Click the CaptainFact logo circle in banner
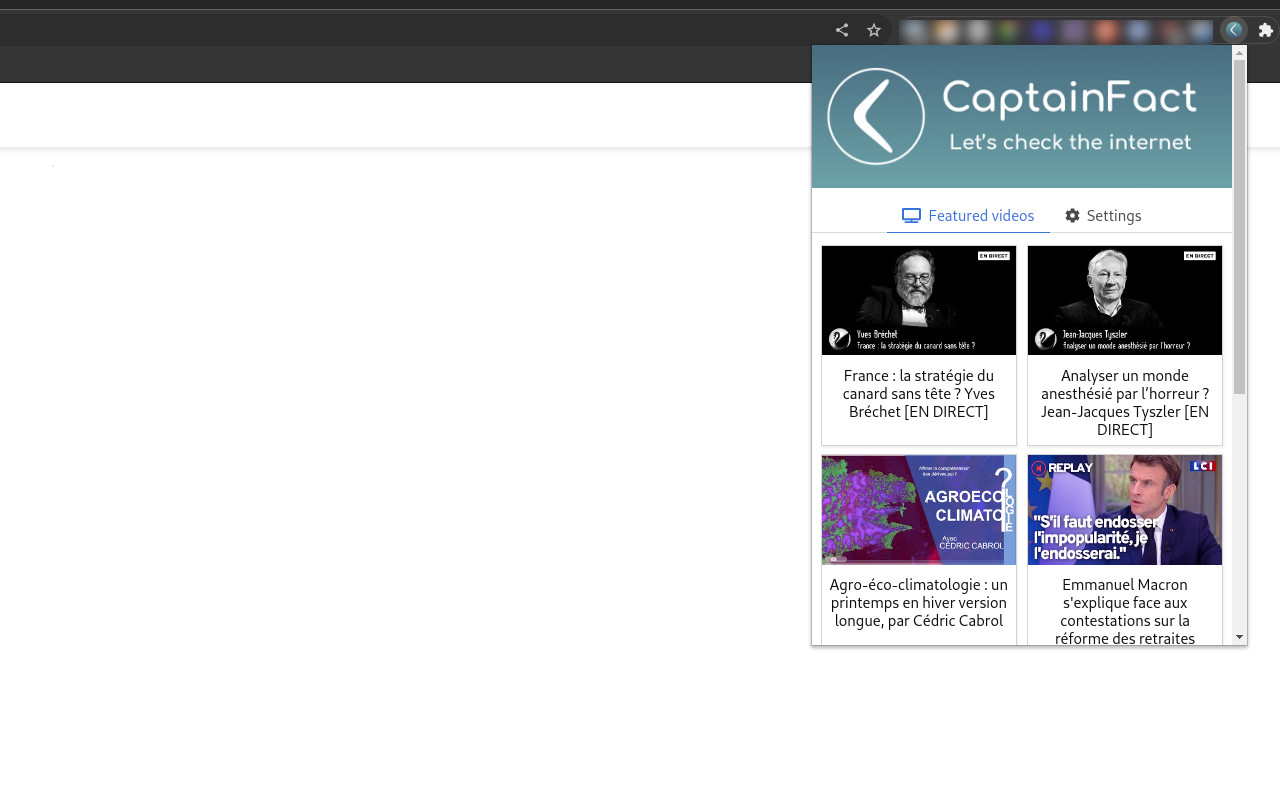Screen dimensions: 1280x800 click(x=876, y=116)
